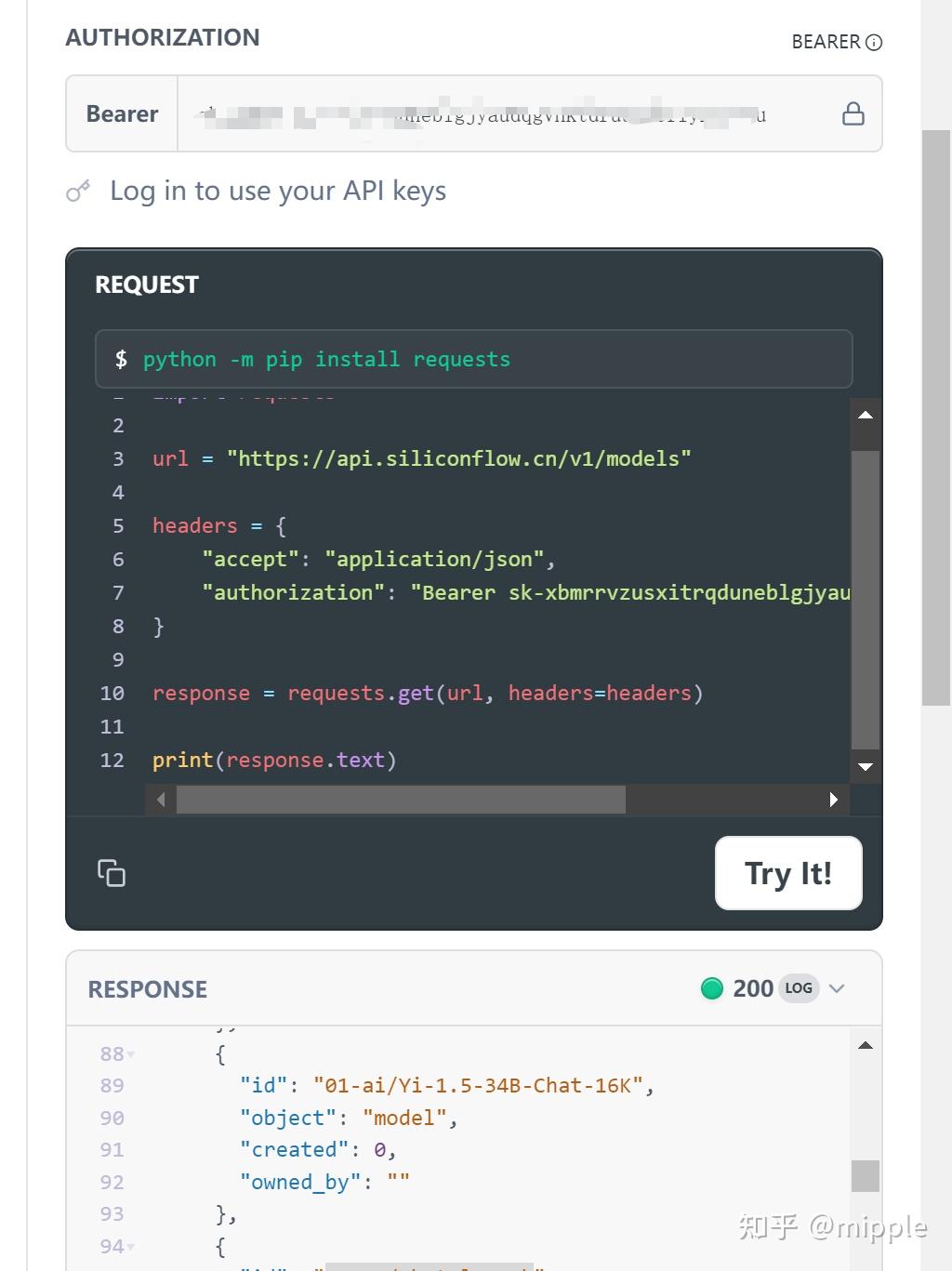Open the Bearer token info tooltip
The height and width of the screenshot is (1271, 952).
[875, 42]
